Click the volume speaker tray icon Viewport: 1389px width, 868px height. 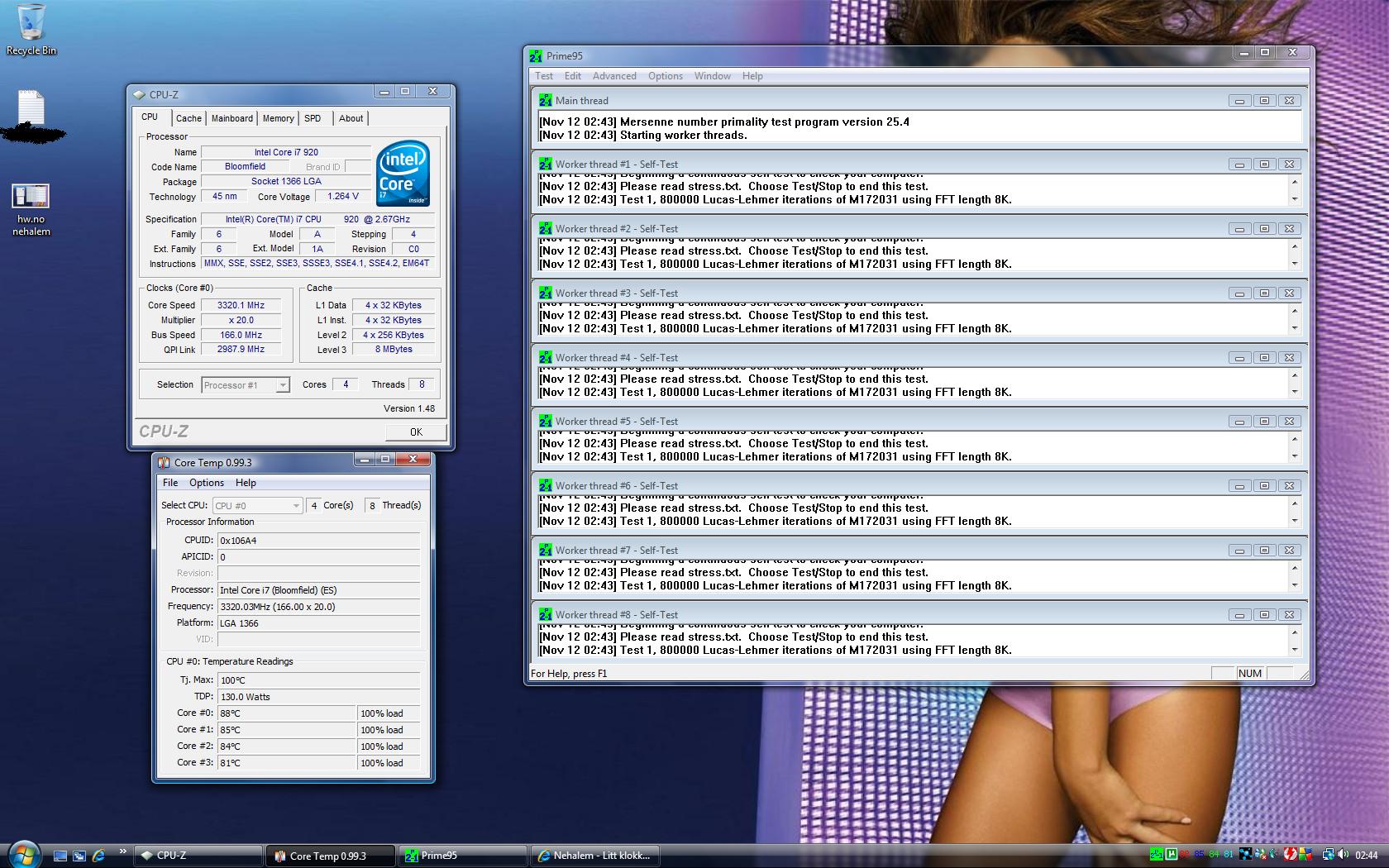click(x=1344, y=855)
